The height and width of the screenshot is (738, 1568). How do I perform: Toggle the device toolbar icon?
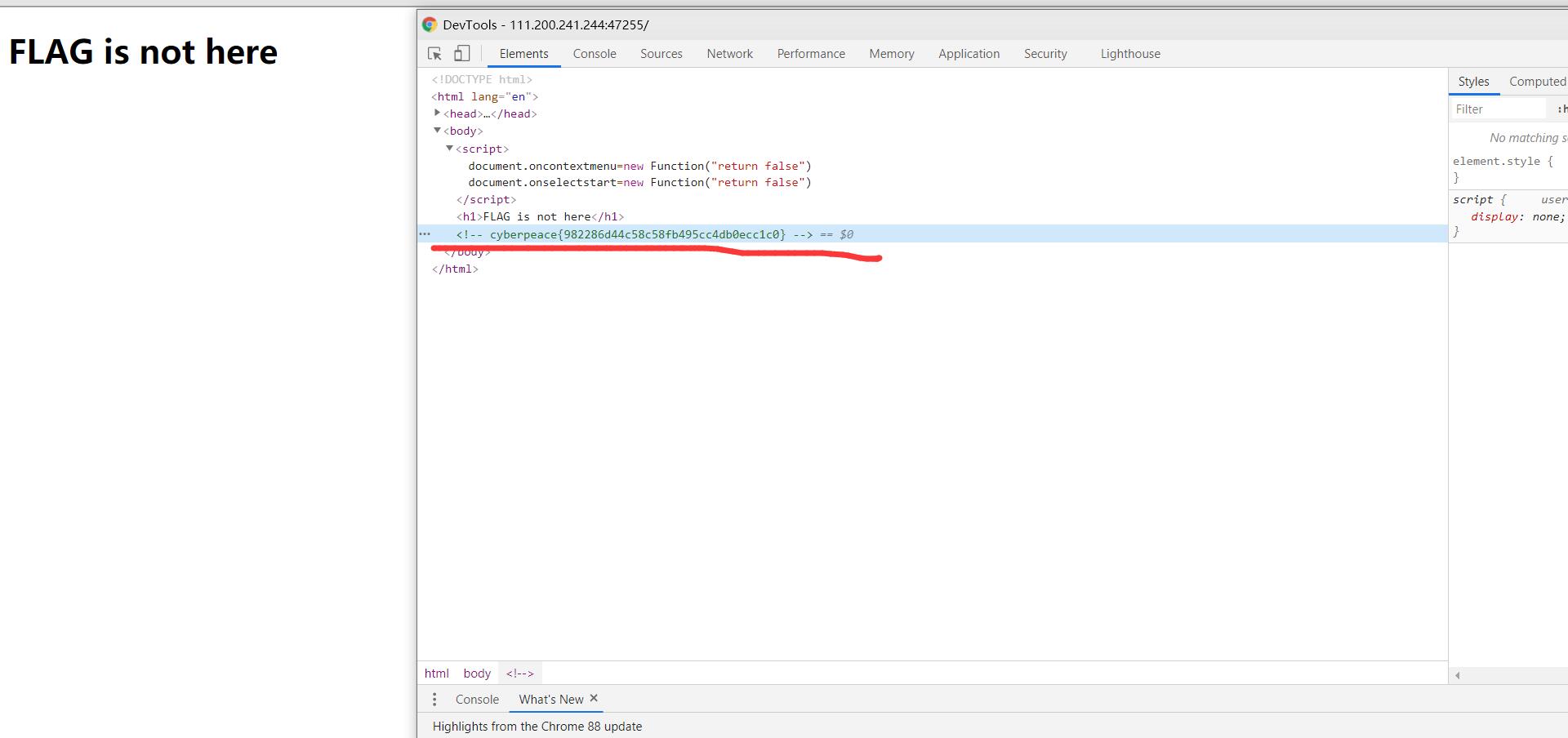[462, 53]
